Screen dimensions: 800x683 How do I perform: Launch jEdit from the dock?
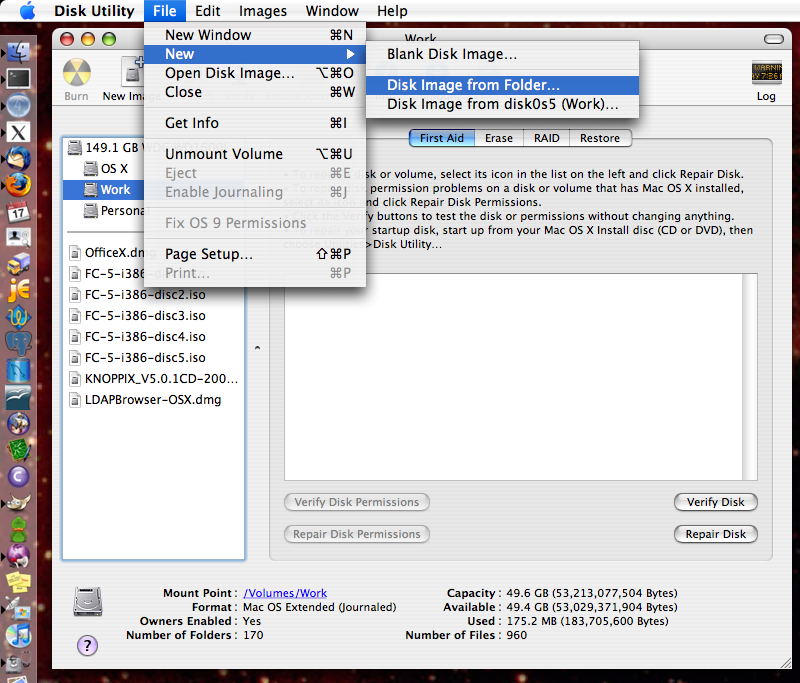pos(18,291)
